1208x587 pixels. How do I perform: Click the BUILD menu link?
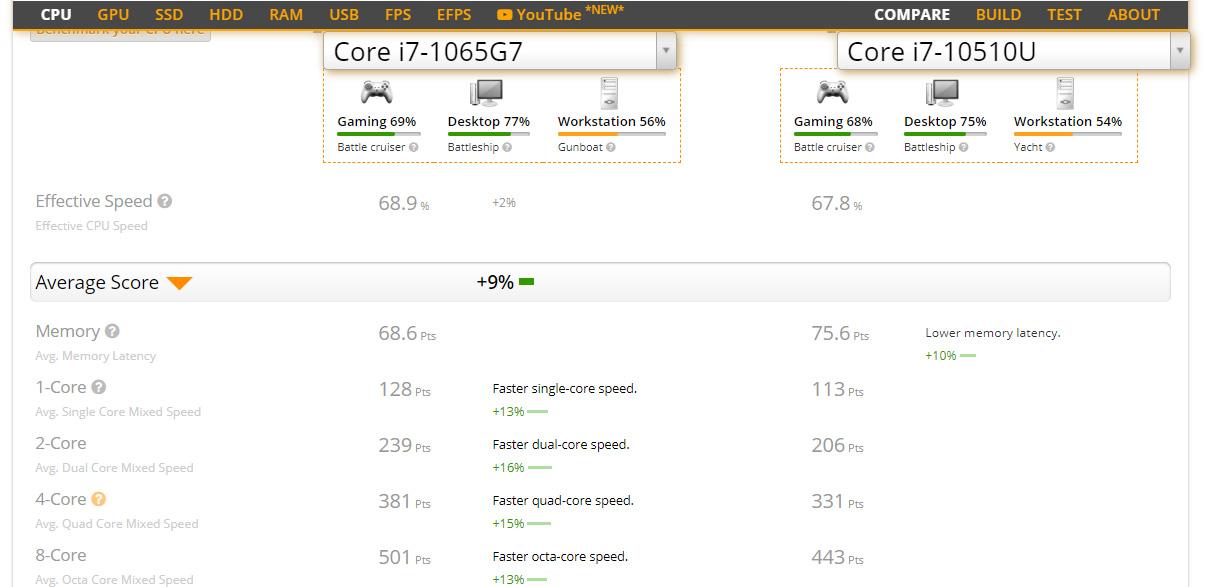tap(999, 14)
